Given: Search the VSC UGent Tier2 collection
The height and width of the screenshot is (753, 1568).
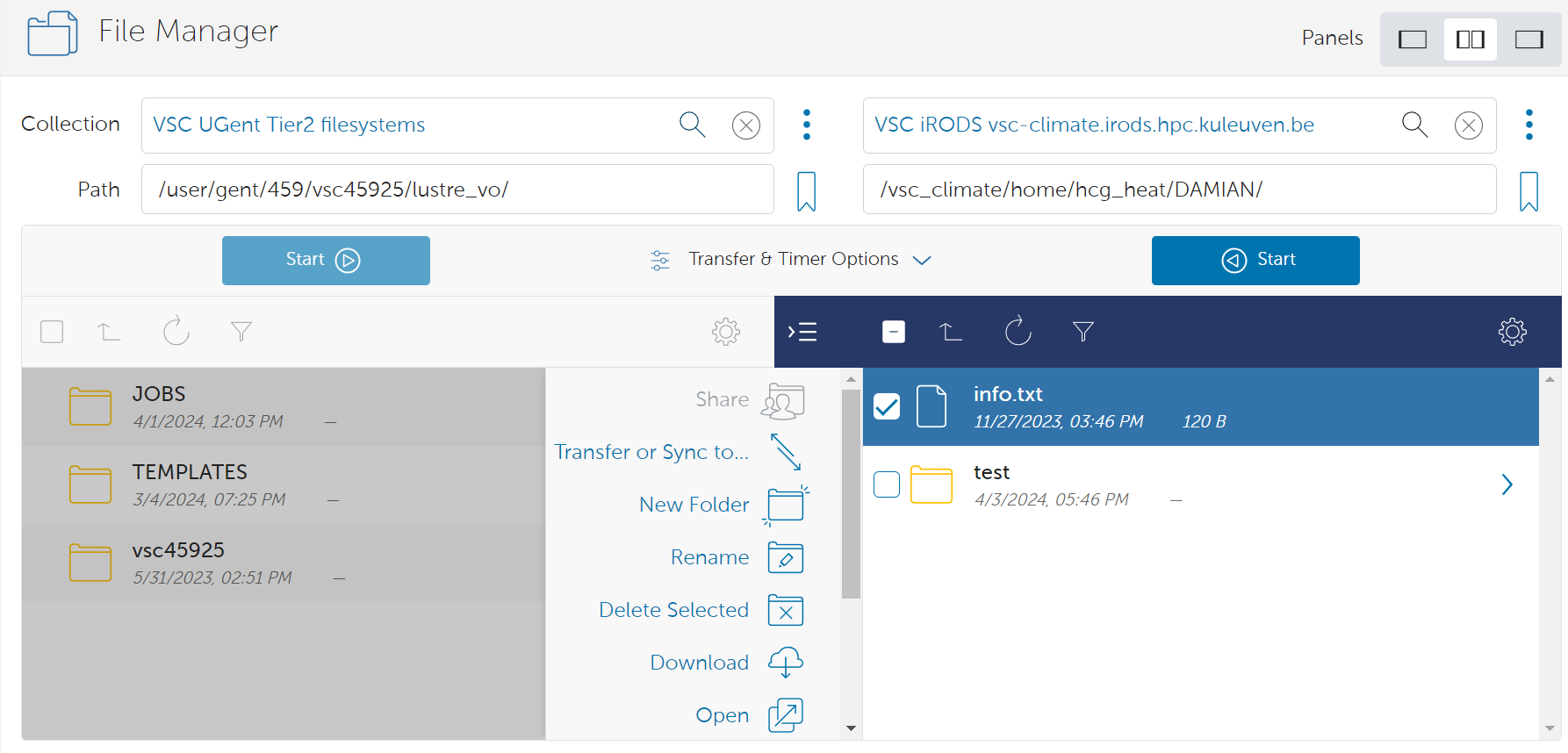Looking at the screenshot, I should pyautogui.click(x=693, y=125).
